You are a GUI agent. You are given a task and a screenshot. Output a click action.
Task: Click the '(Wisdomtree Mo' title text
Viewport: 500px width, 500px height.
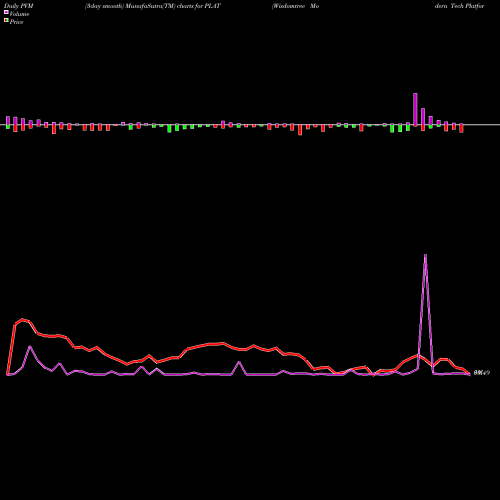point(295,6)
